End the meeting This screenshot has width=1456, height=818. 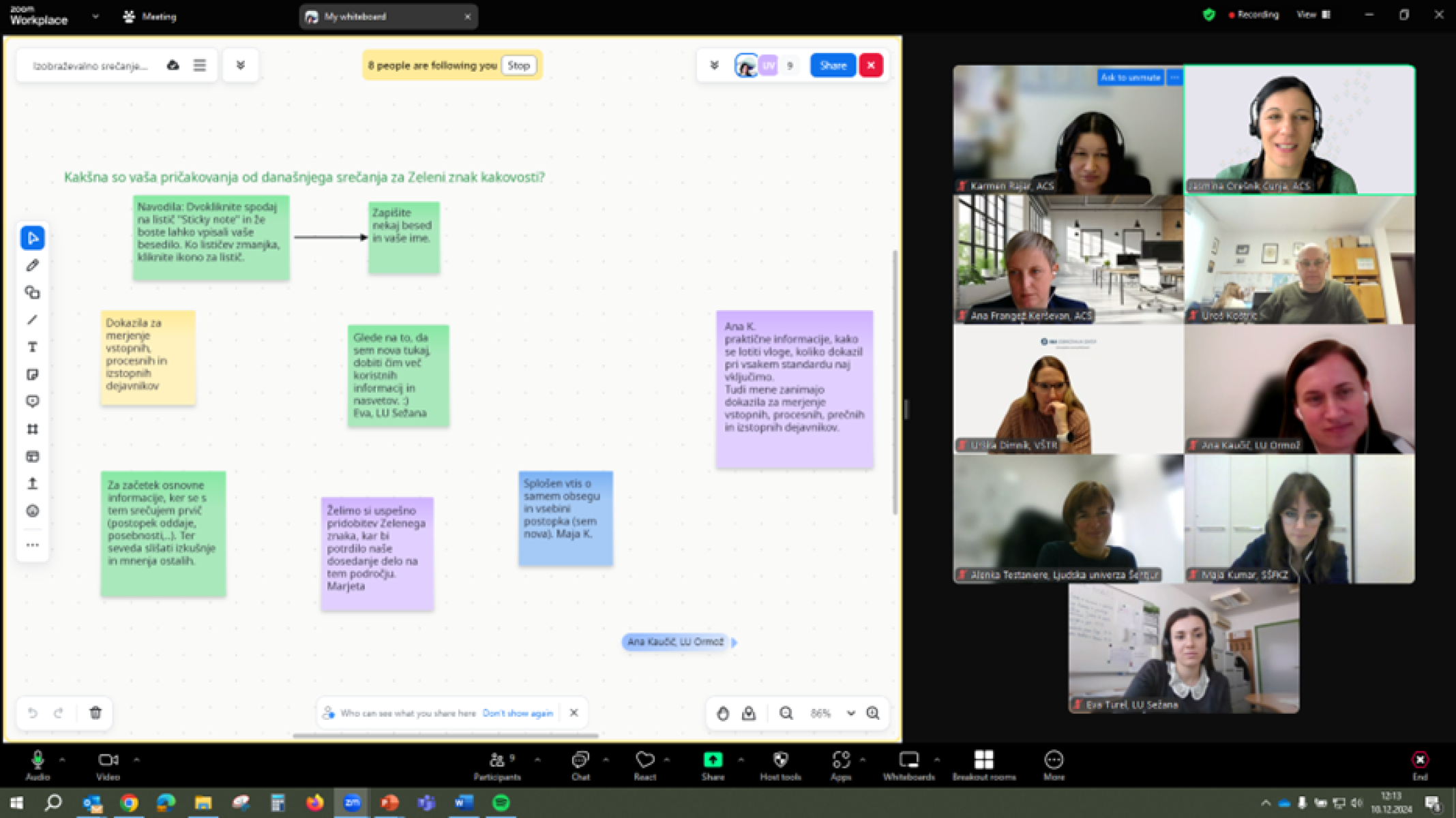(x=1420, y=765)
